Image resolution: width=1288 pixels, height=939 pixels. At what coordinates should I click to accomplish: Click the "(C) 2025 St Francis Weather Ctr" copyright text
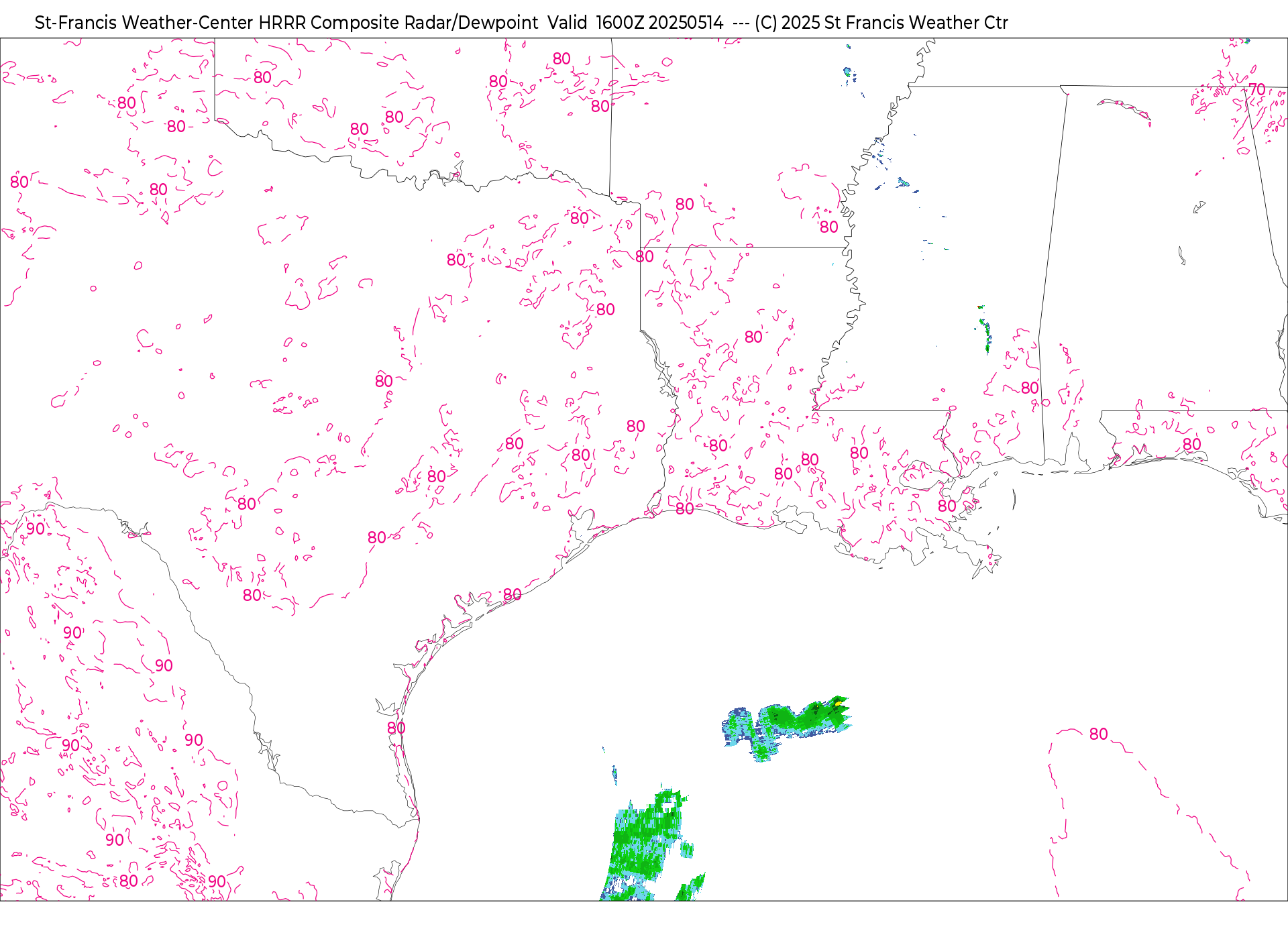click(881, 23)
